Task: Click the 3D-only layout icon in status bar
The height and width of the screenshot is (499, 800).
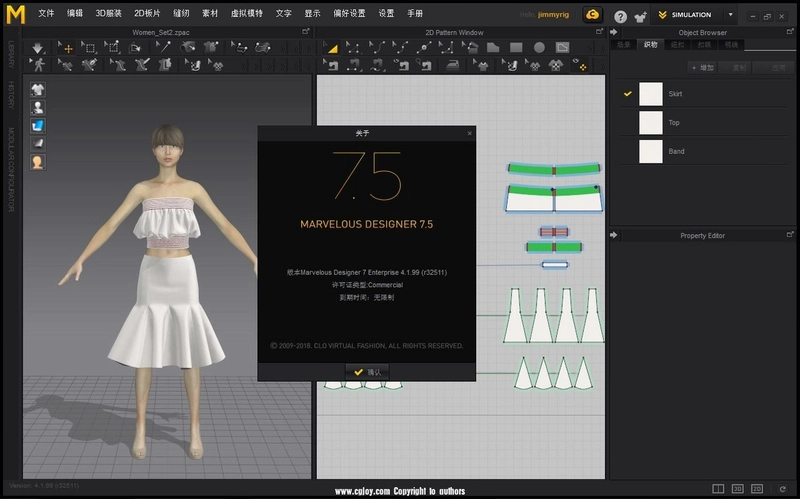Action: 737,489
